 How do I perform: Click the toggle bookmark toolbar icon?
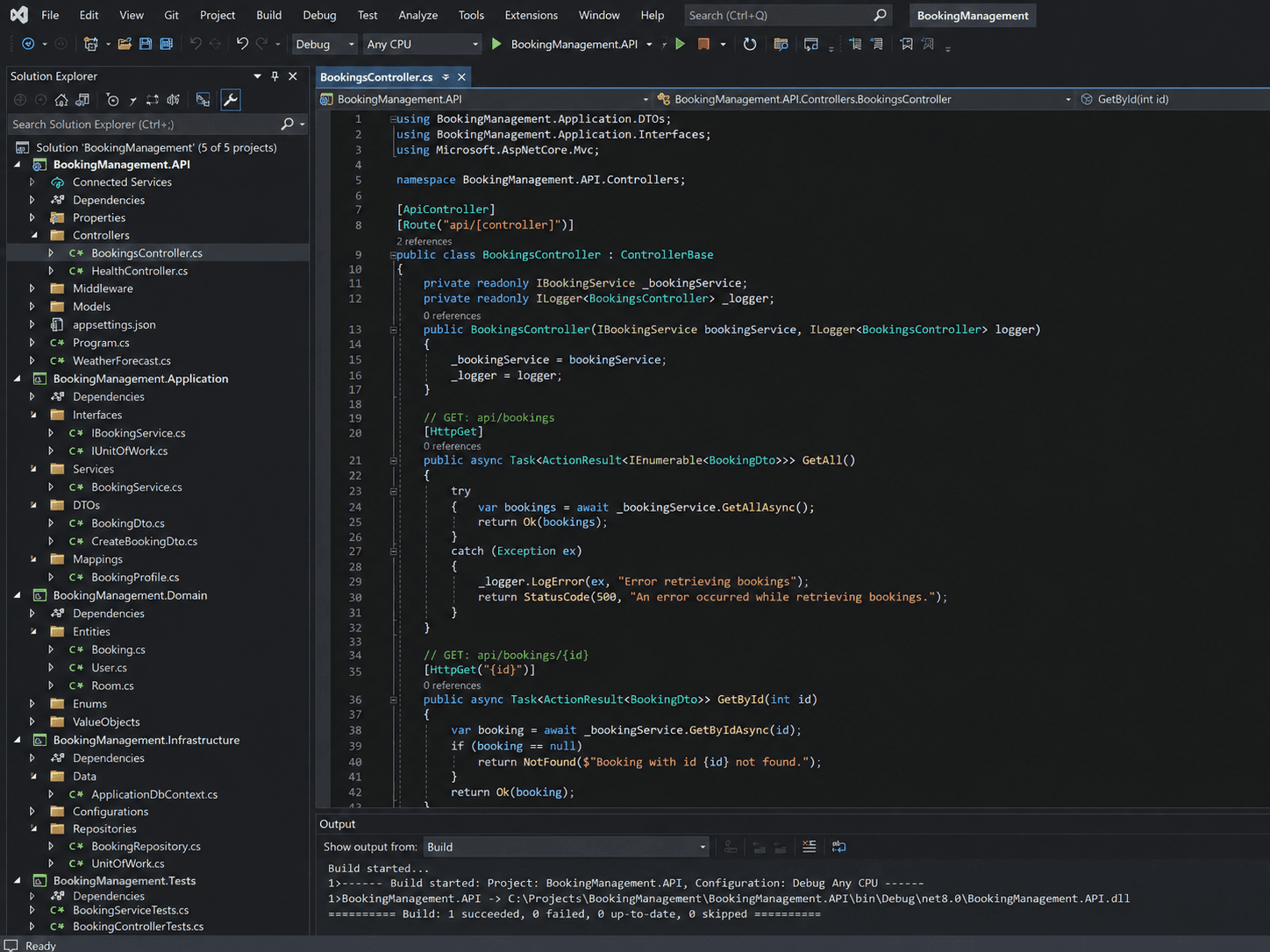(x=906, y=44)
